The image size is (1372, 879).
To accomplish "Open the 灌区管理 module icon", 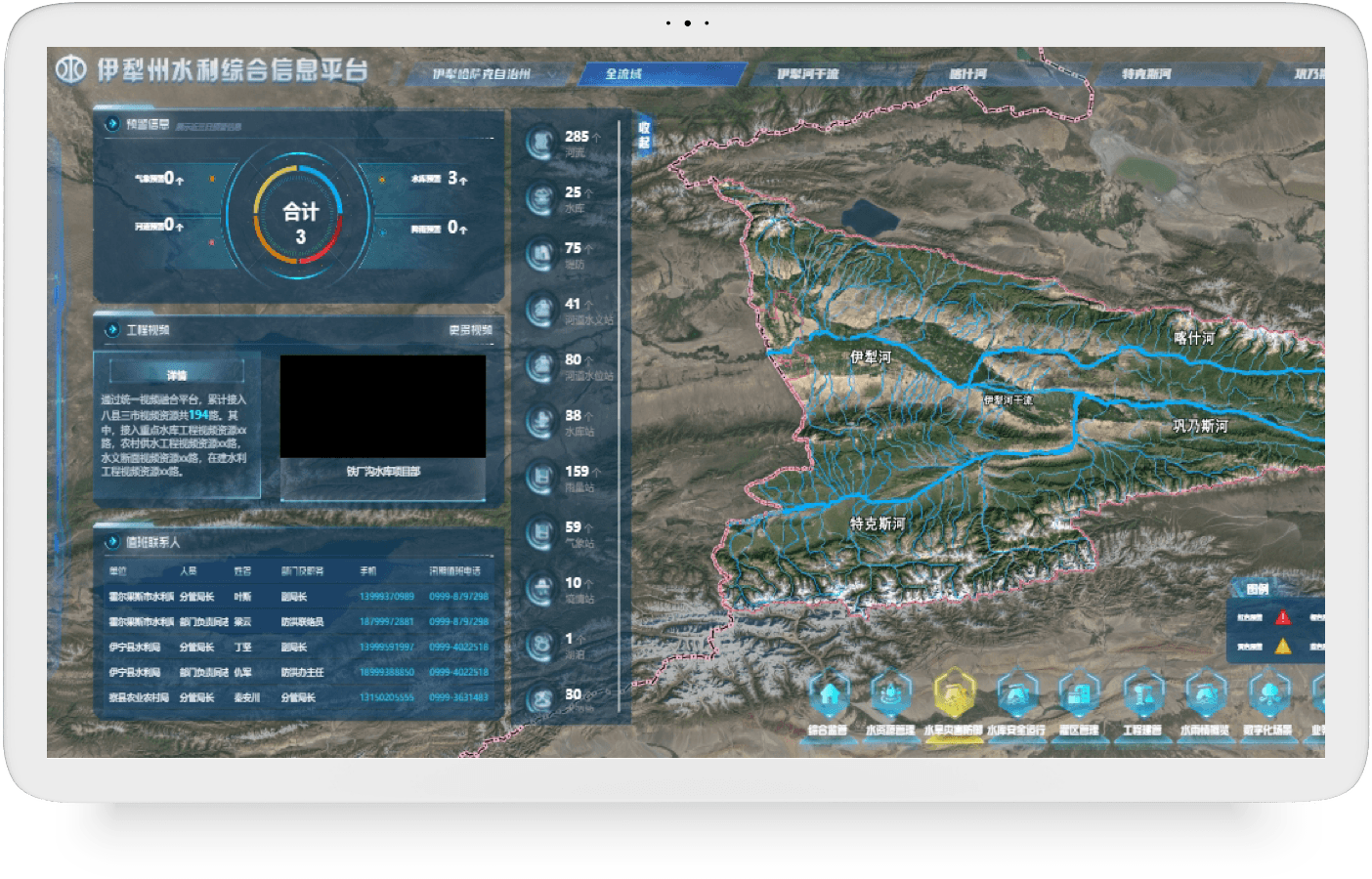I will pos(1079,696).
